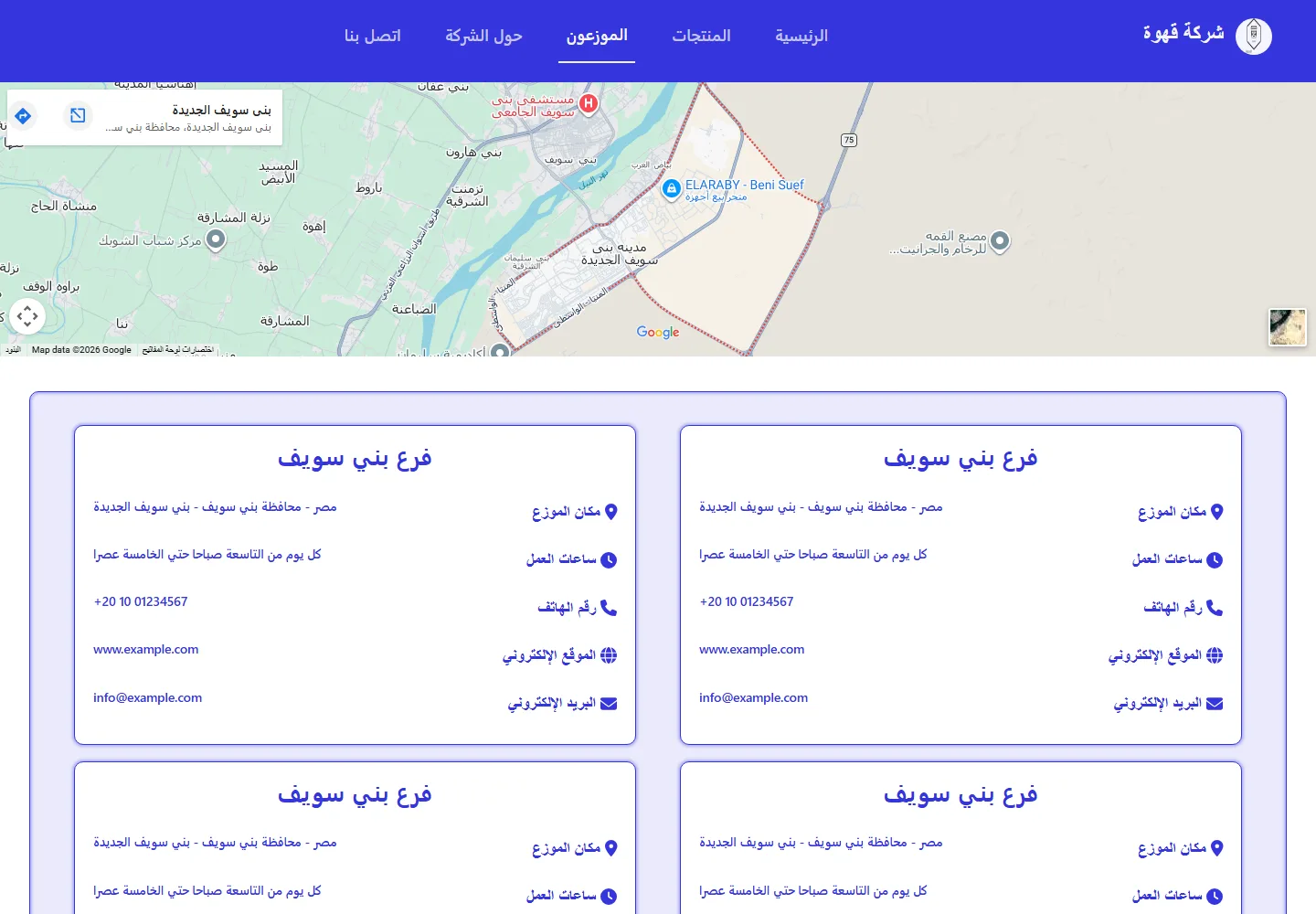Screen dimensions: 1316x914
Task: Click phone icon in top-right card
Action: [1215, 608]
